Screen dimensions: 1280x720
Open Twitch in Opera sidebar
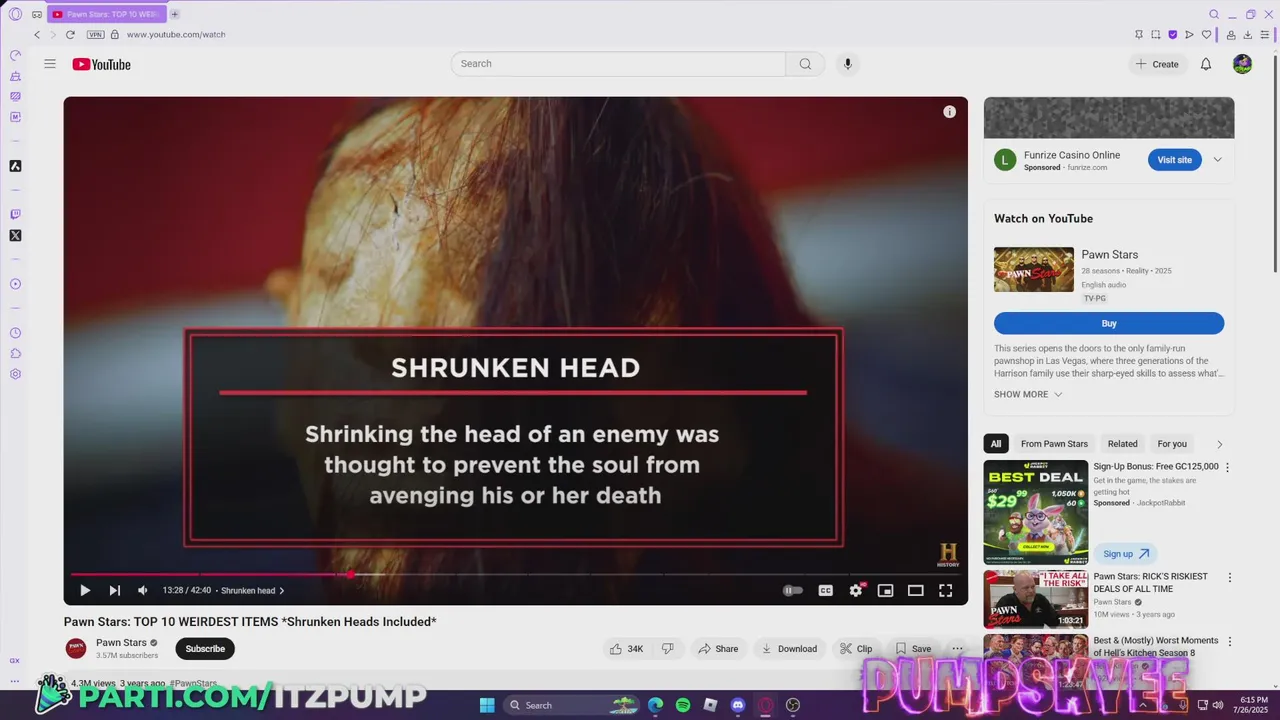coord(15,214)
